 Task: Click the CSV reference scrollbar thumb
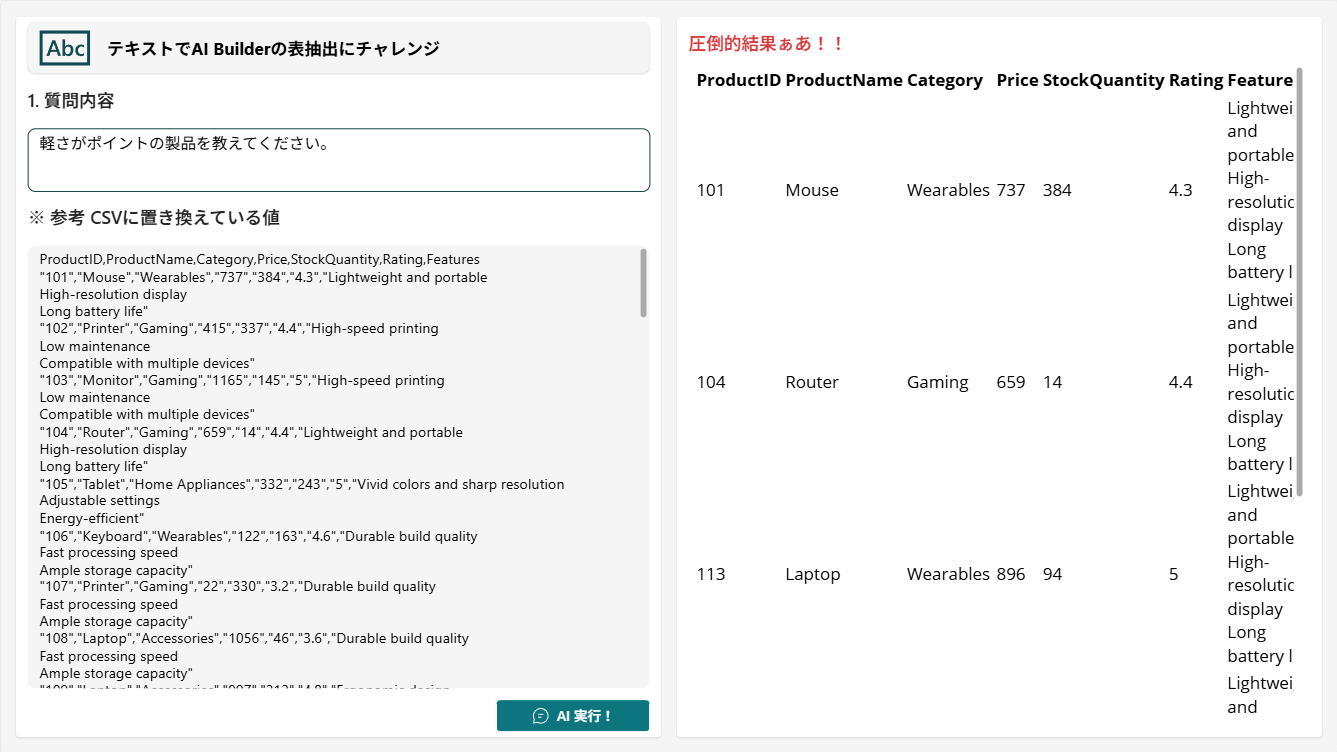point(643,283)
